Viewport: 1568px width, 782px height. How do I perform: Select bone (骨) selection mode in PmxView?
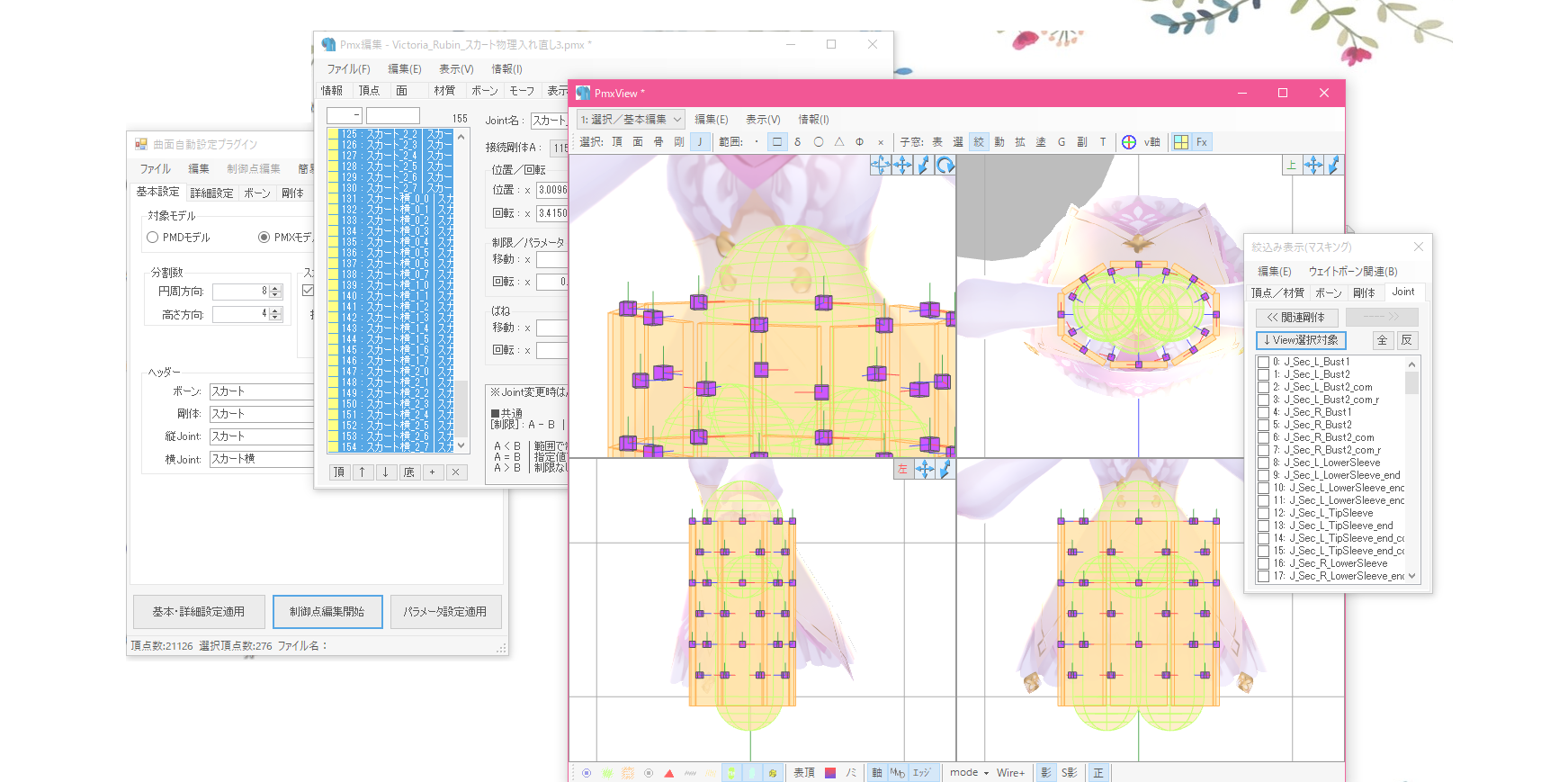(x=659, y=142)
